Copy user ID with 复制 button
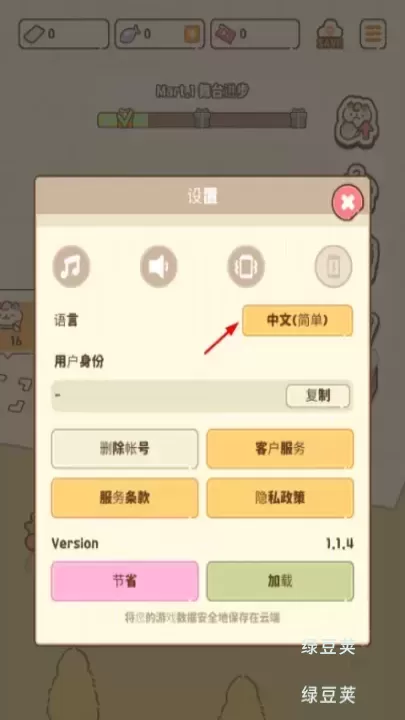Screen dimensions: 405x720 click(318, 396)
